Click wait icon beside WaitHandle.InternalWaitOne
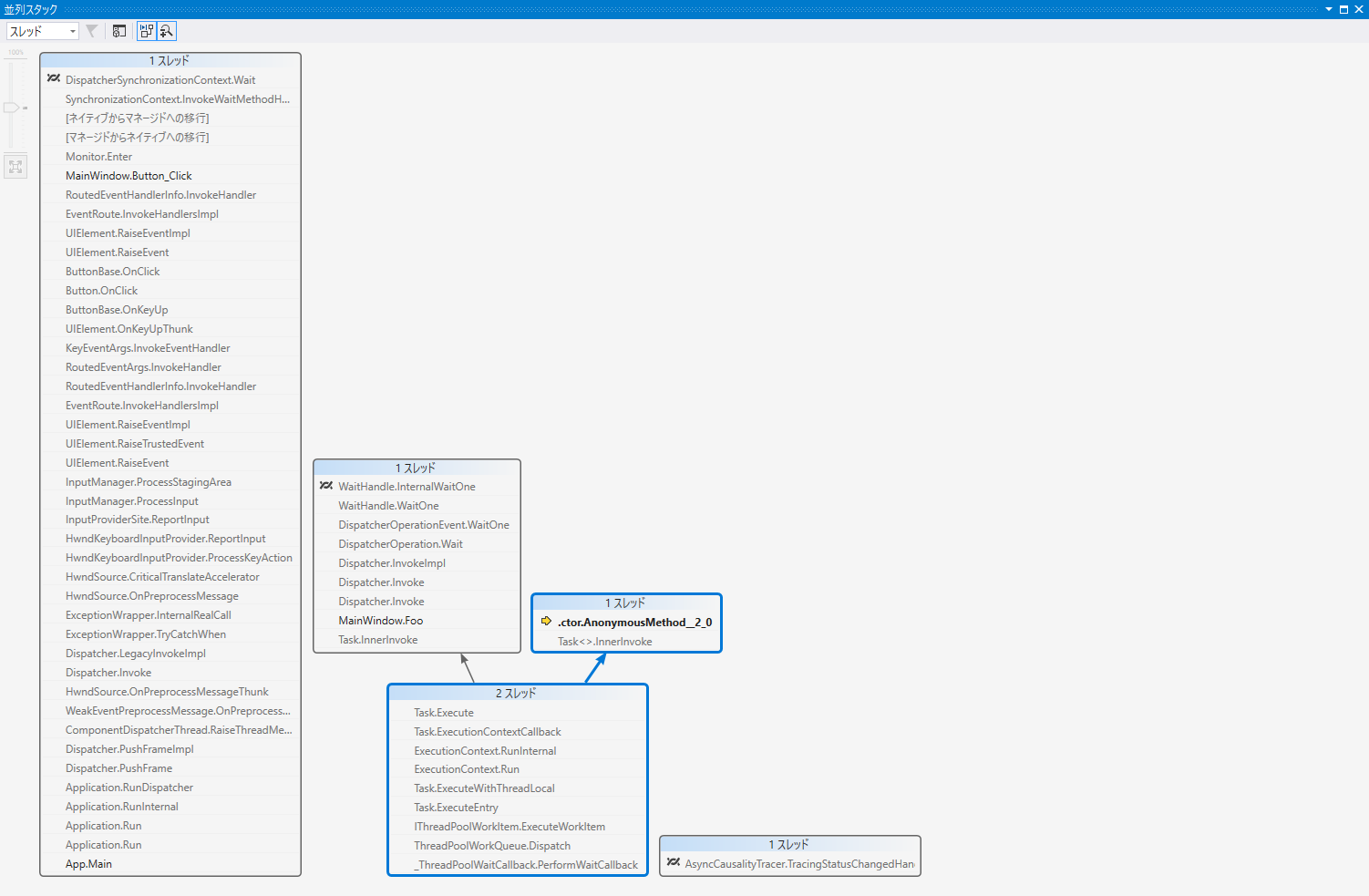 pos(326,486)
